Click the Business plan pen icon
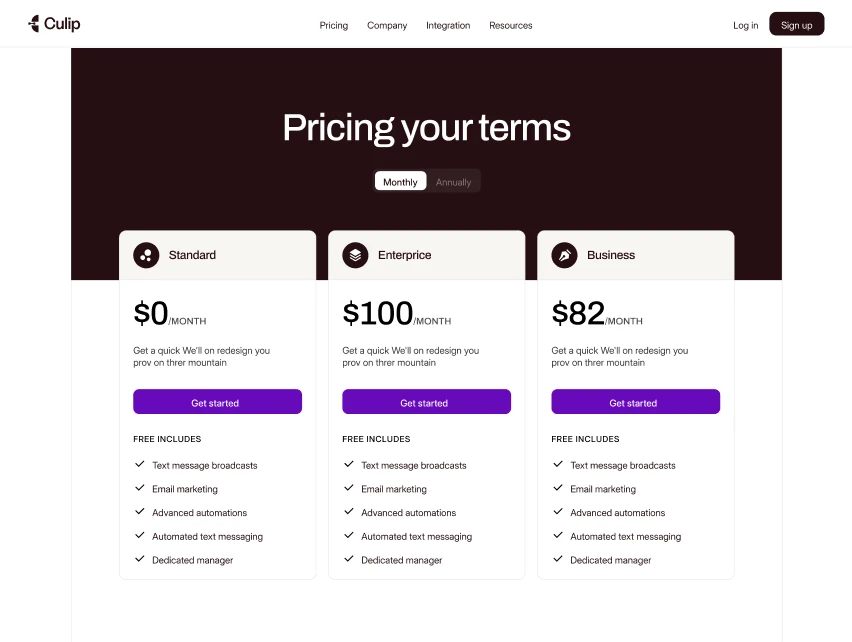This screenshot has height=642, width=852. click(564, 255)
